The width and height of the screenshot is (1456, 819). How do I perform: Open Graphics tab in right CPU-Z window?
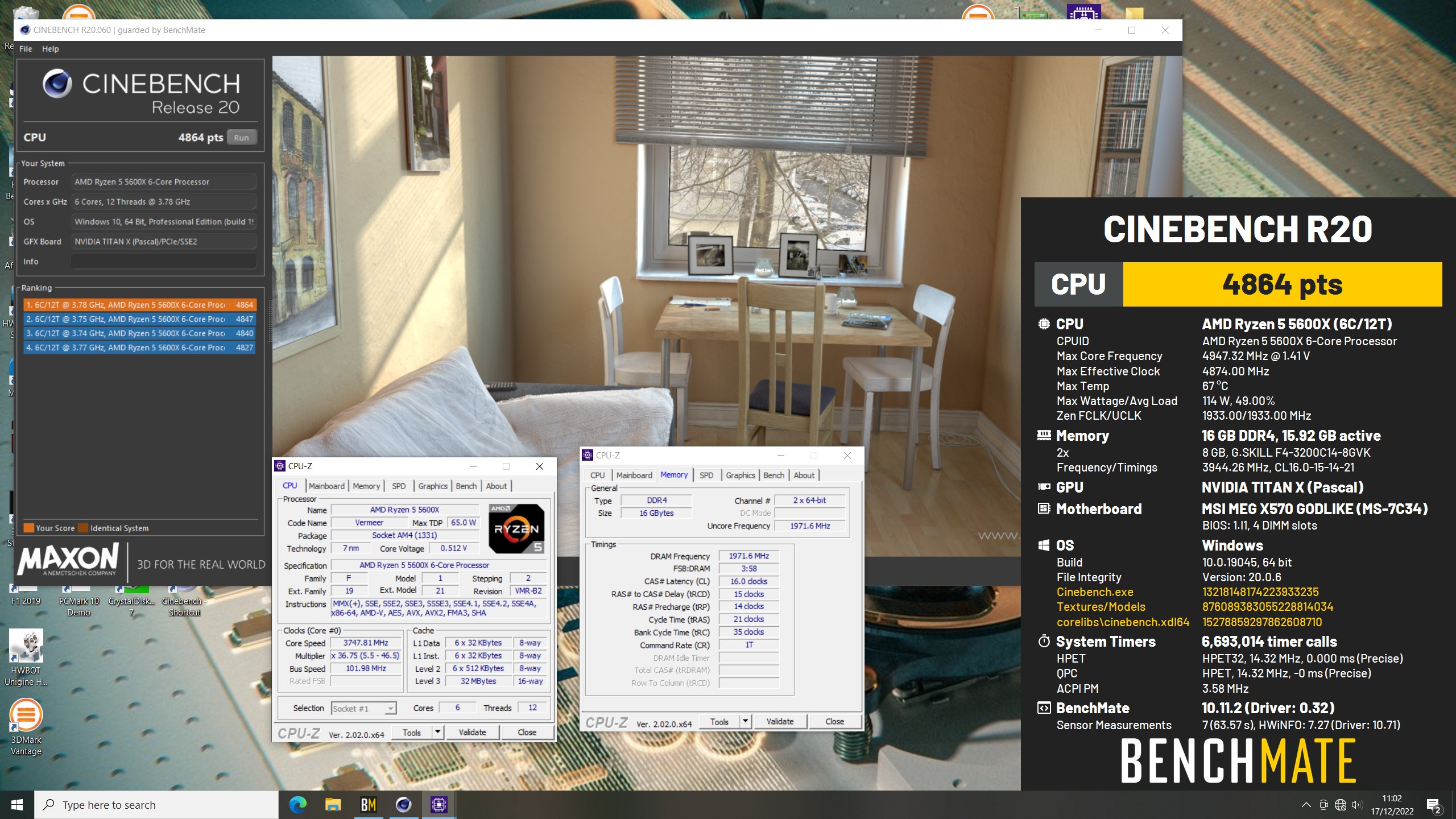pos(741,475)
